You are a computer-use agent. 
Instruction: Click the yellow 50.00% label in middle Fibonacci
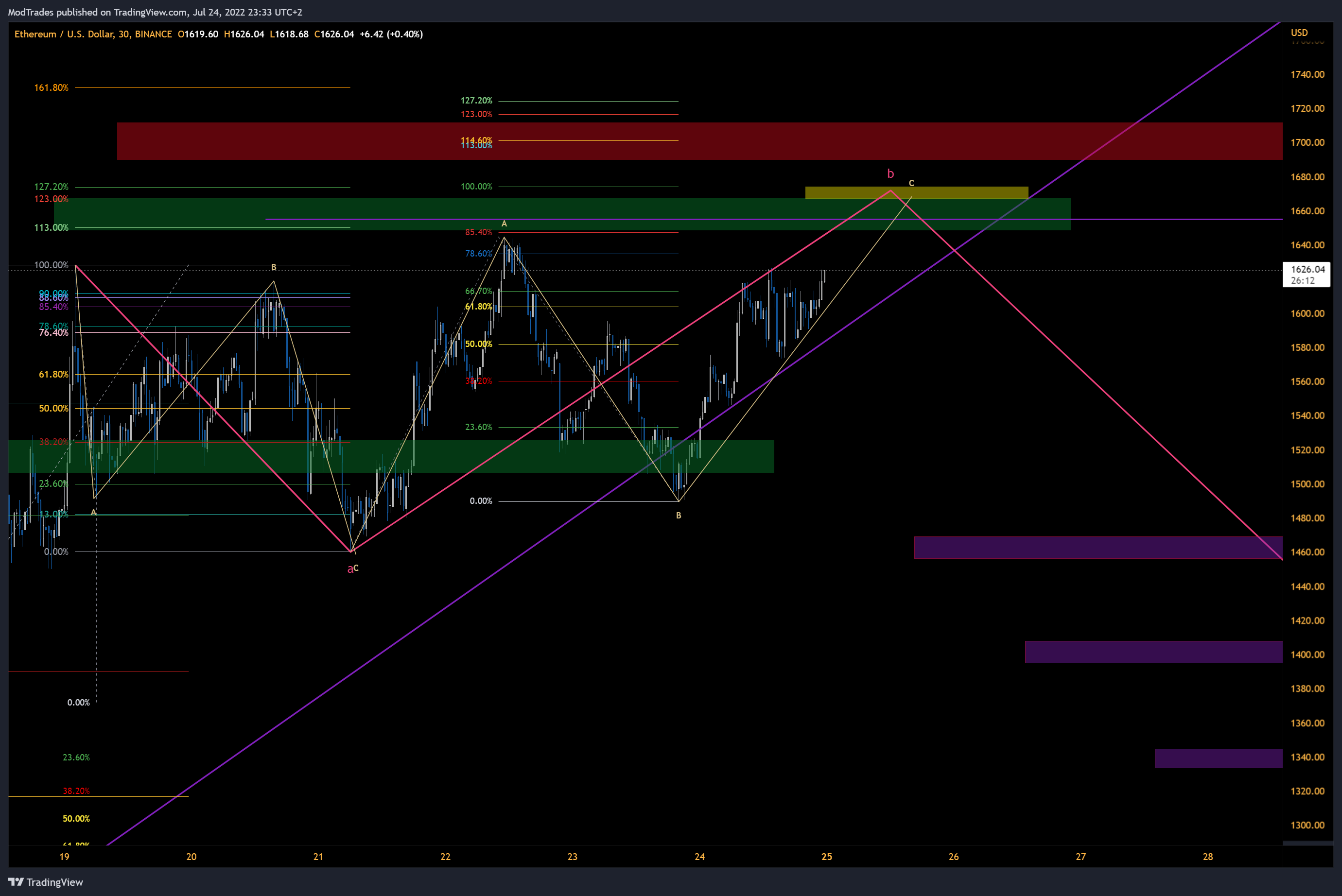click(478, 344)
